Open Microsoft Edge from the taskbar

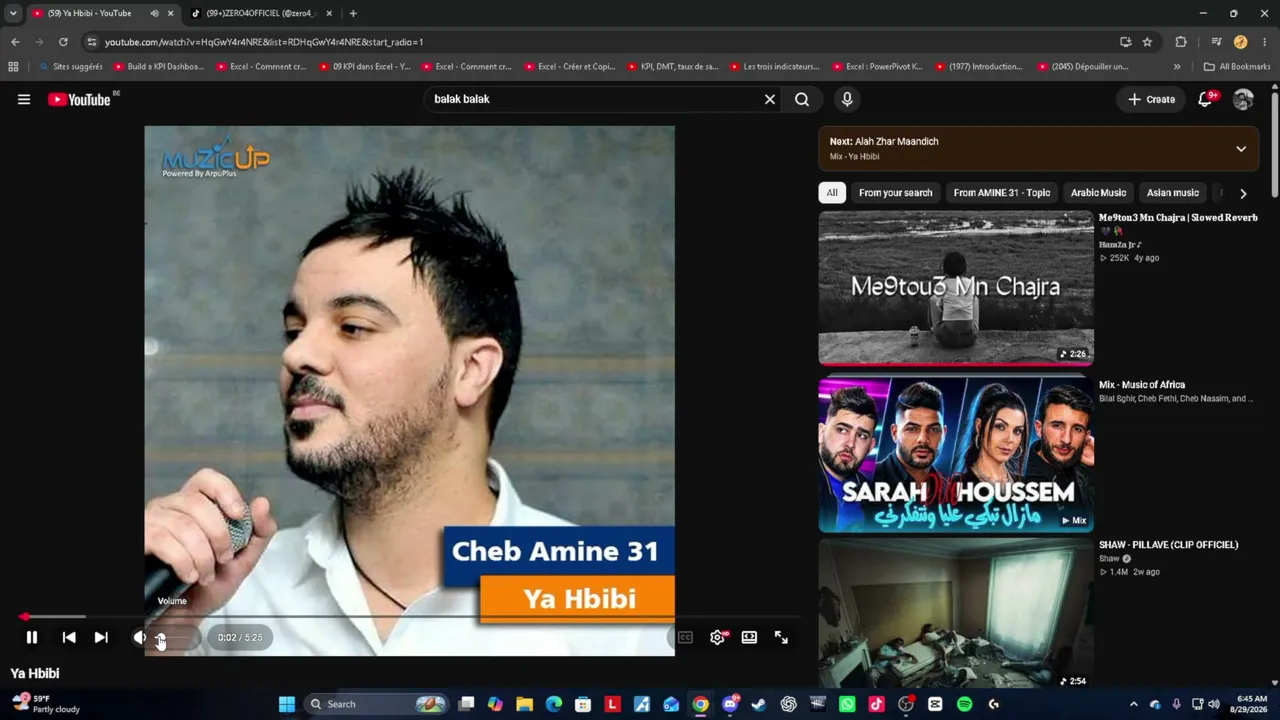pos(554,704)
